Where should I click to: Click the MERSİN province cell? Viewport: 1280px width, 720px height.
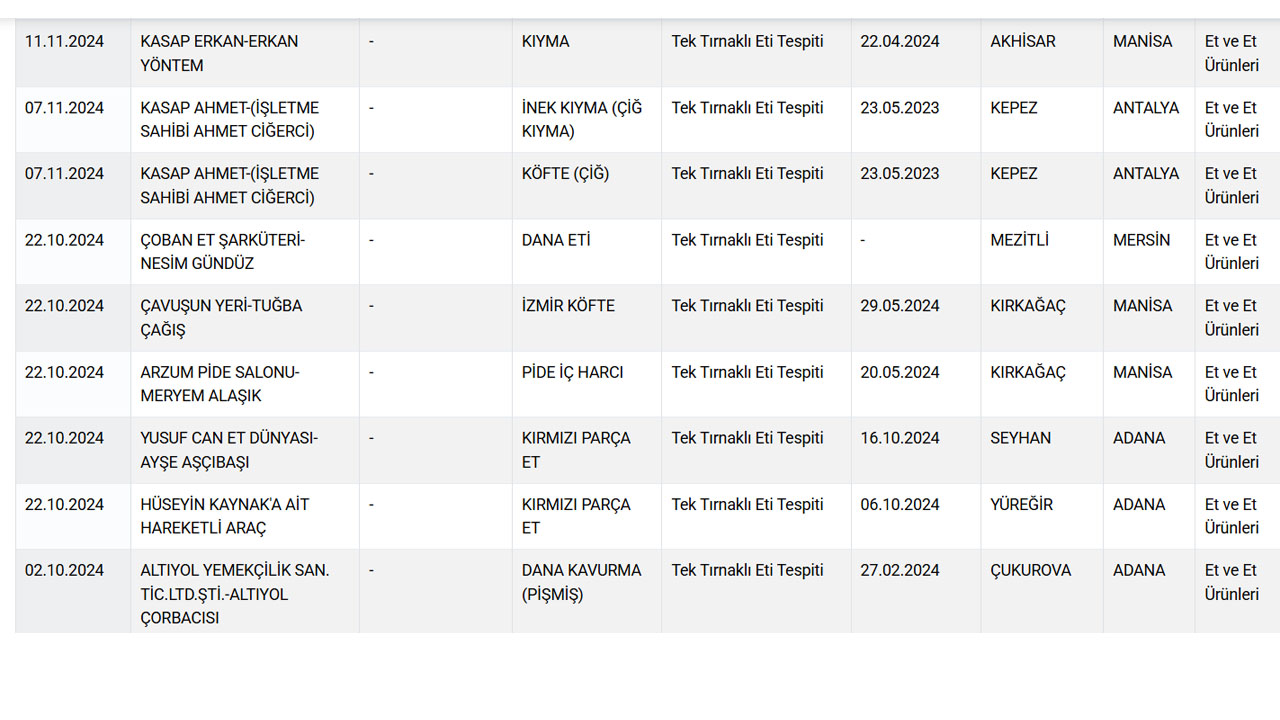(x=1149, y=251)
